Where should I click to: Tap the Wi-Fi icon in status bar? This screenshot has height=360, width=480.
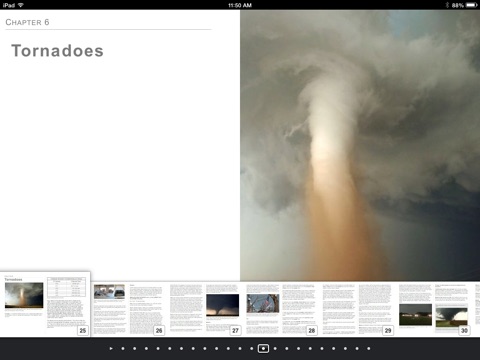click(x=21, y=5)
